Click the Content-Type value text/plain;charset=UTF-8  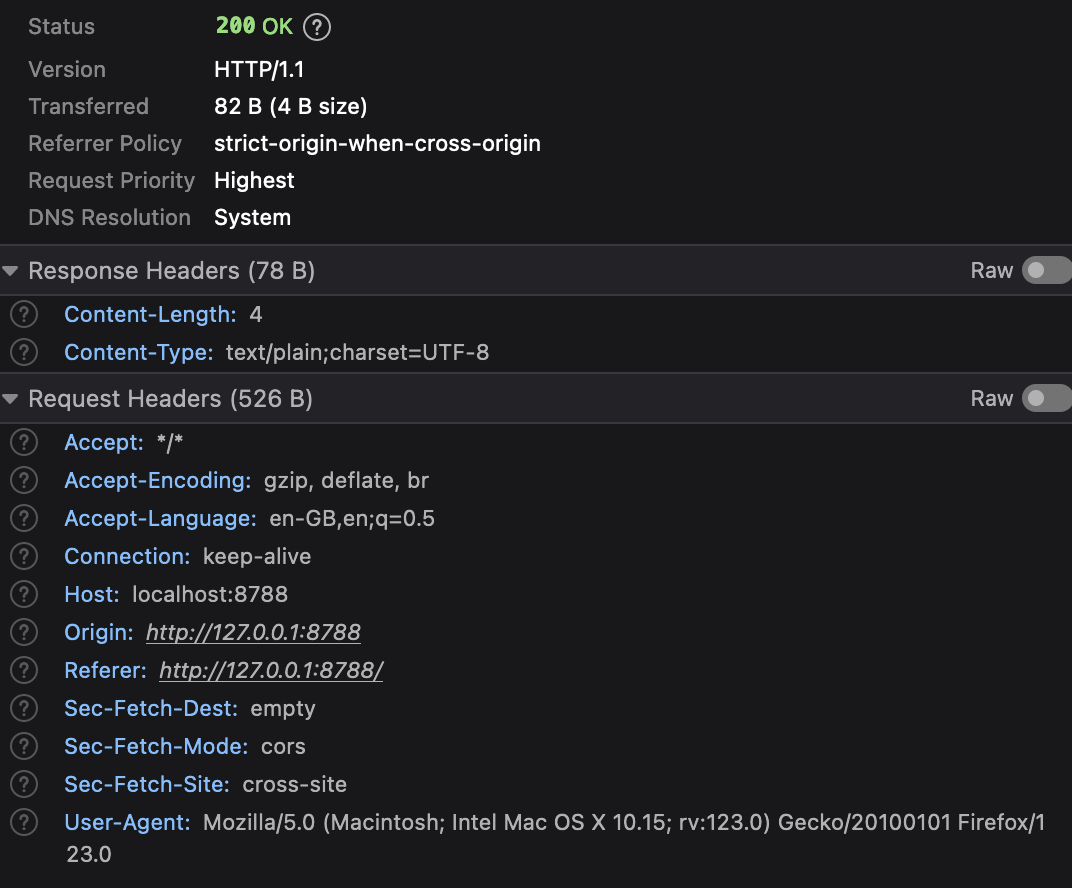(x=358, y=352)
